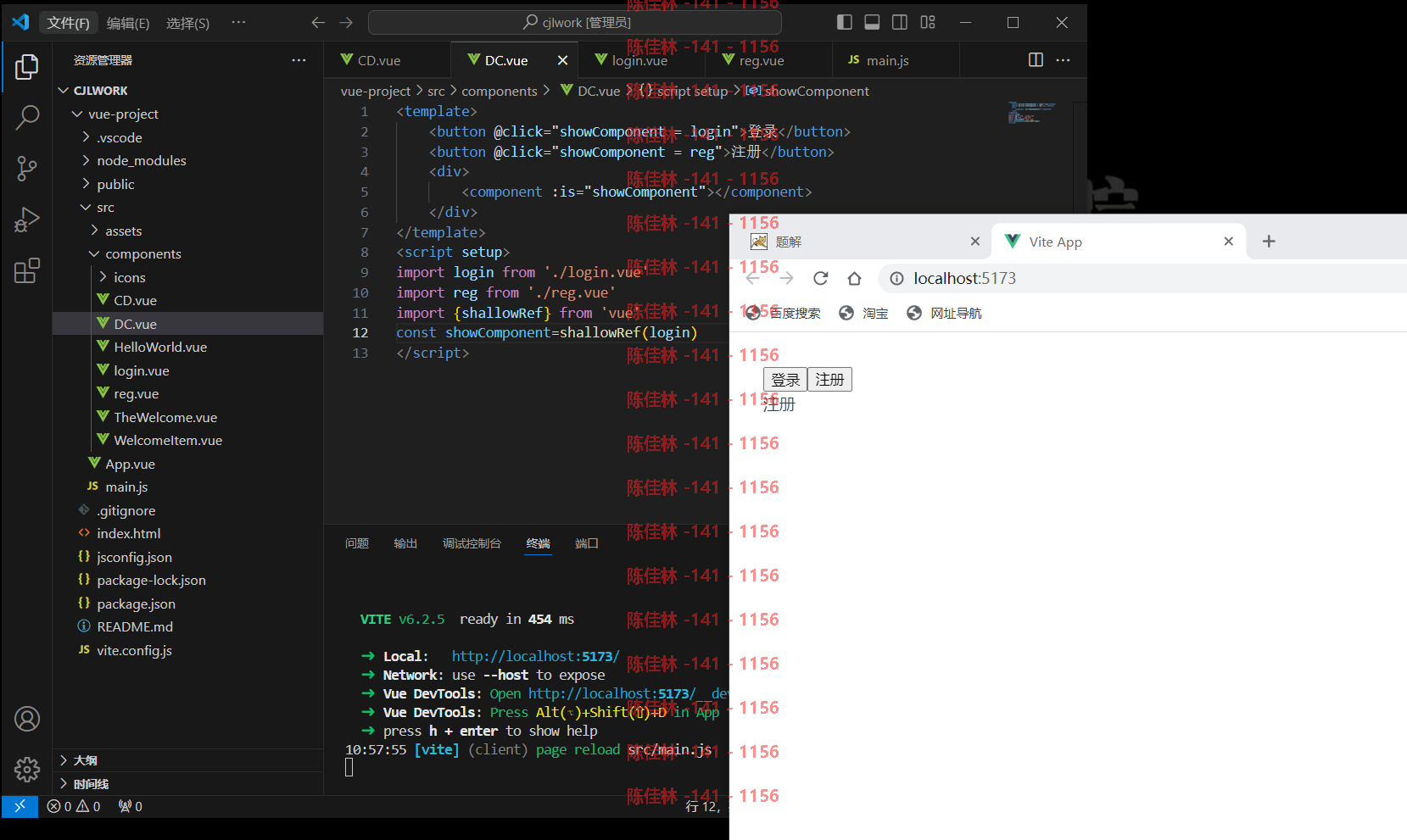This screenshot has width=1407, height=840.
Task: Click the cjlwork command center search box
Action: click(574, 22)
